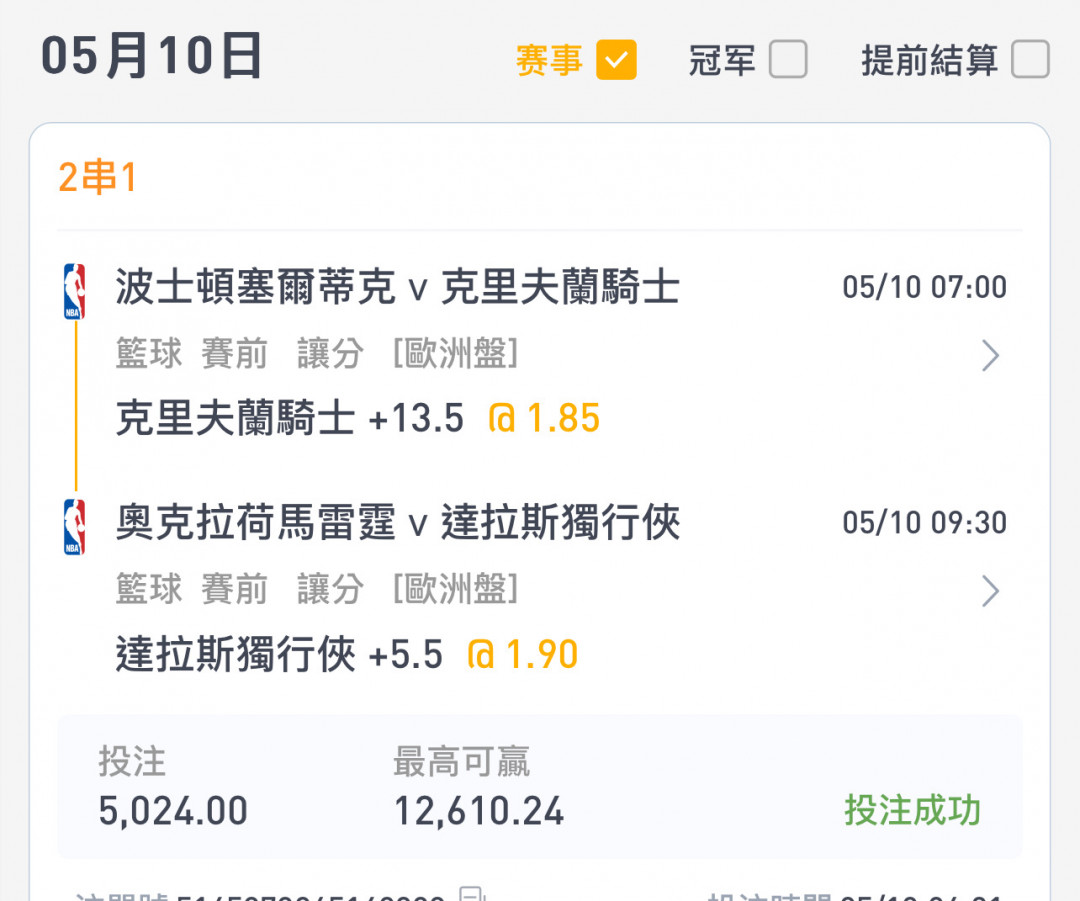Select the 2串1 parlay label
Screen dimensions: 1080x901
(97, 177)
